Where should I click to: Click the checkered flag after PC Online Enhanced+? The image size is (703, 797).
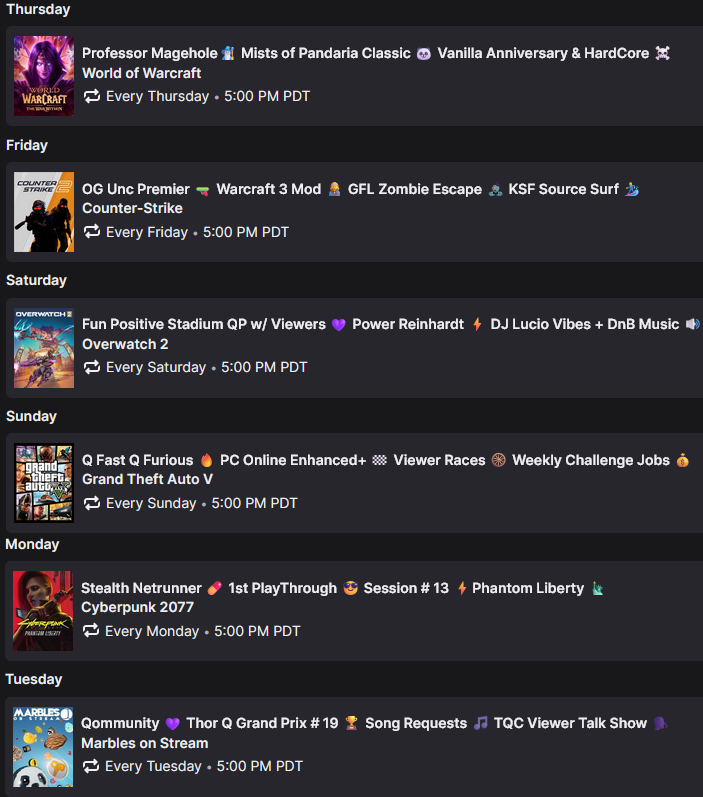[x=379, y=460]
